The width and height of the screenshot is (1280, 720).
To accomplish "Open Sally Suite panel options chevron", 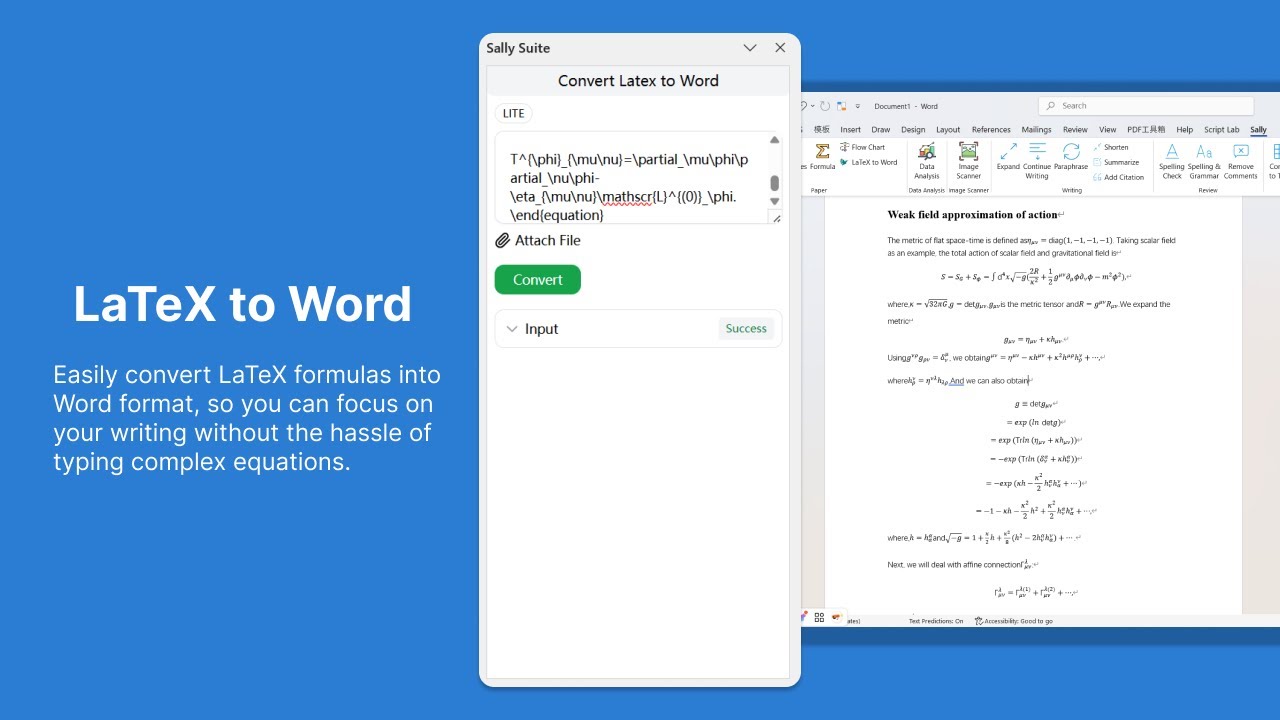I will (750, 48).
